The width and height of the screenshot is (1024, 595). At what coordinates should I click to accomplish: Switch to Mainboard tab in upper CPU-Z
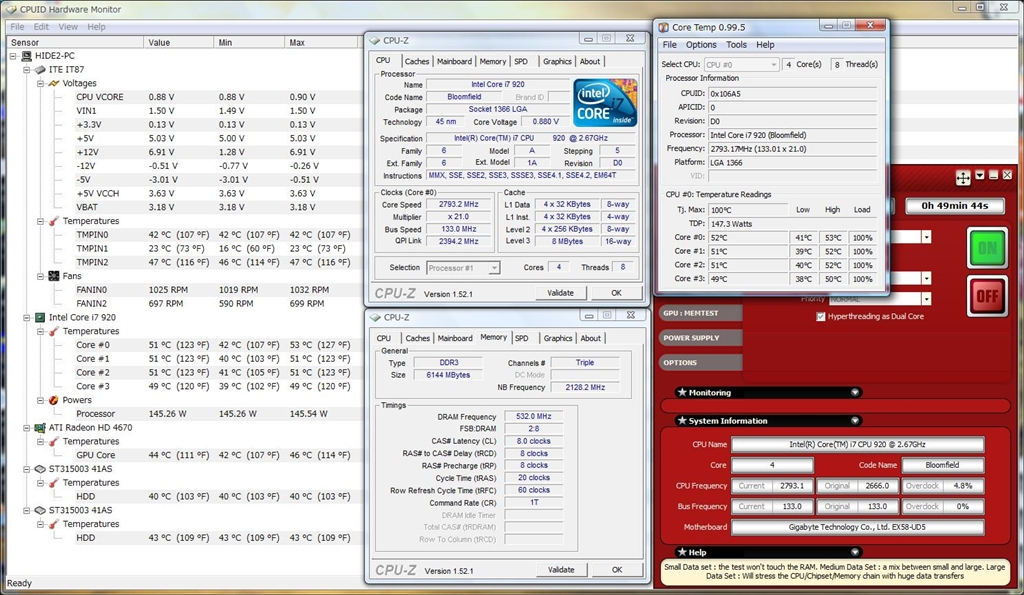pos(454,61)
